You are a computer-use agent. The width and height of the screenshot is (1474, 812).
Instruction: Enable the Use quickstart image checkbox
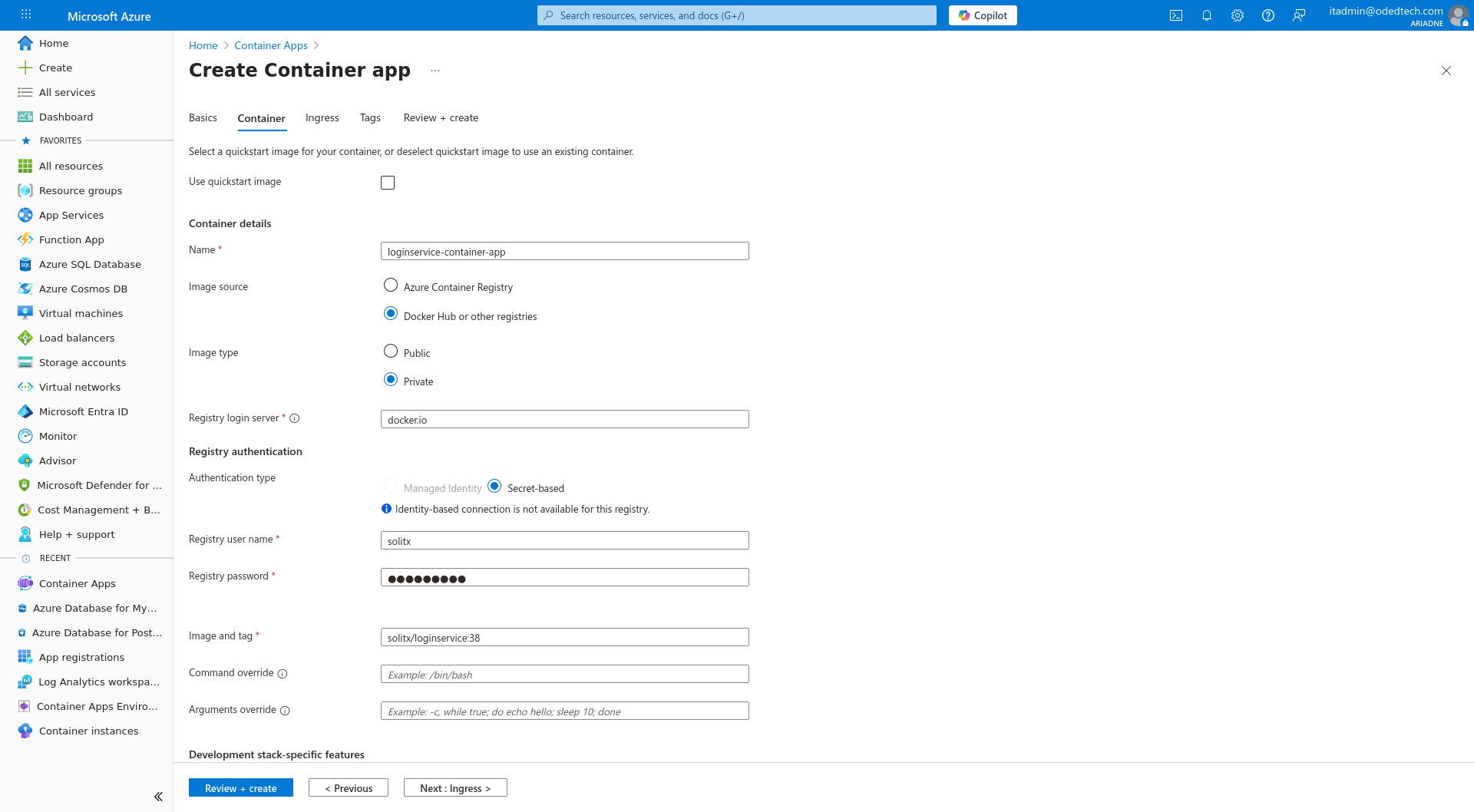point(388,183)
